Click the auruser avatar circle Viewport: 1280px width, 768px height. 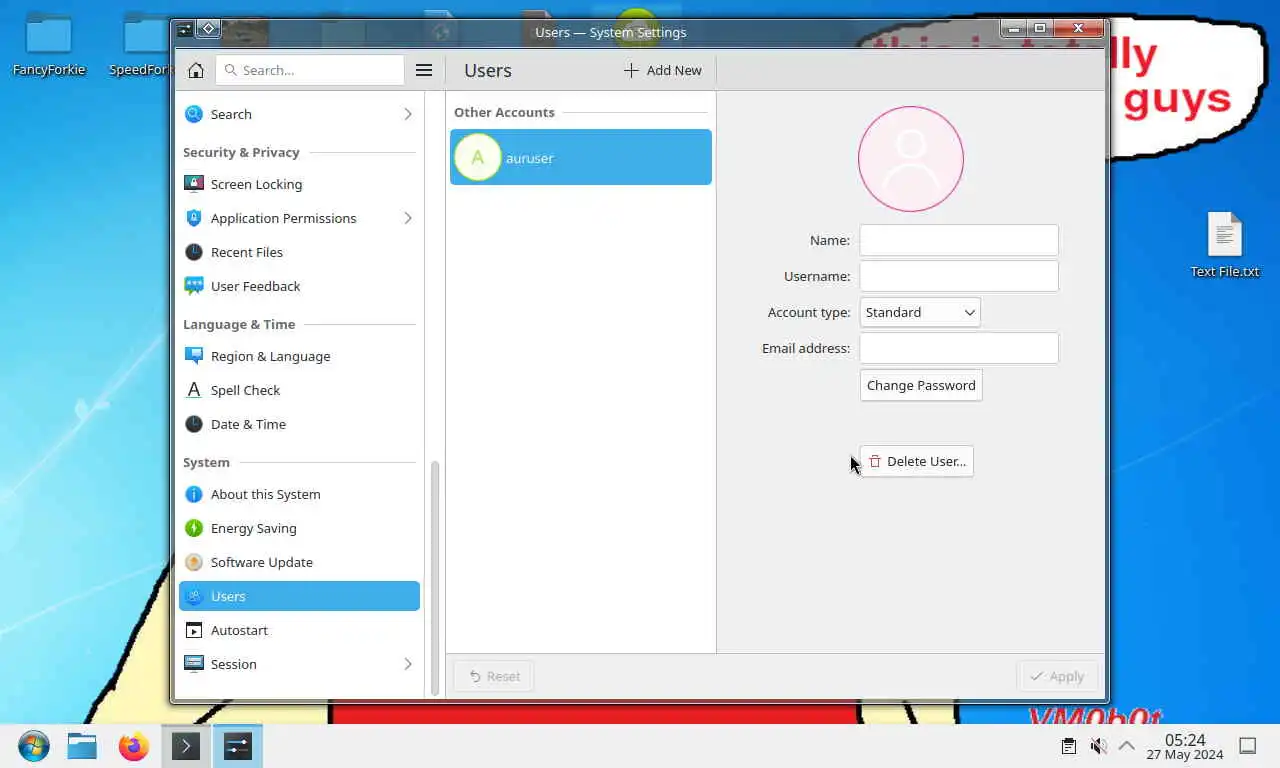pos(478,157)
